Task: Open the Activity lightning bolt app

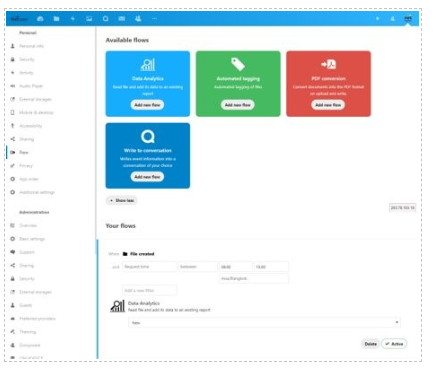Action: tap(73, 19)
